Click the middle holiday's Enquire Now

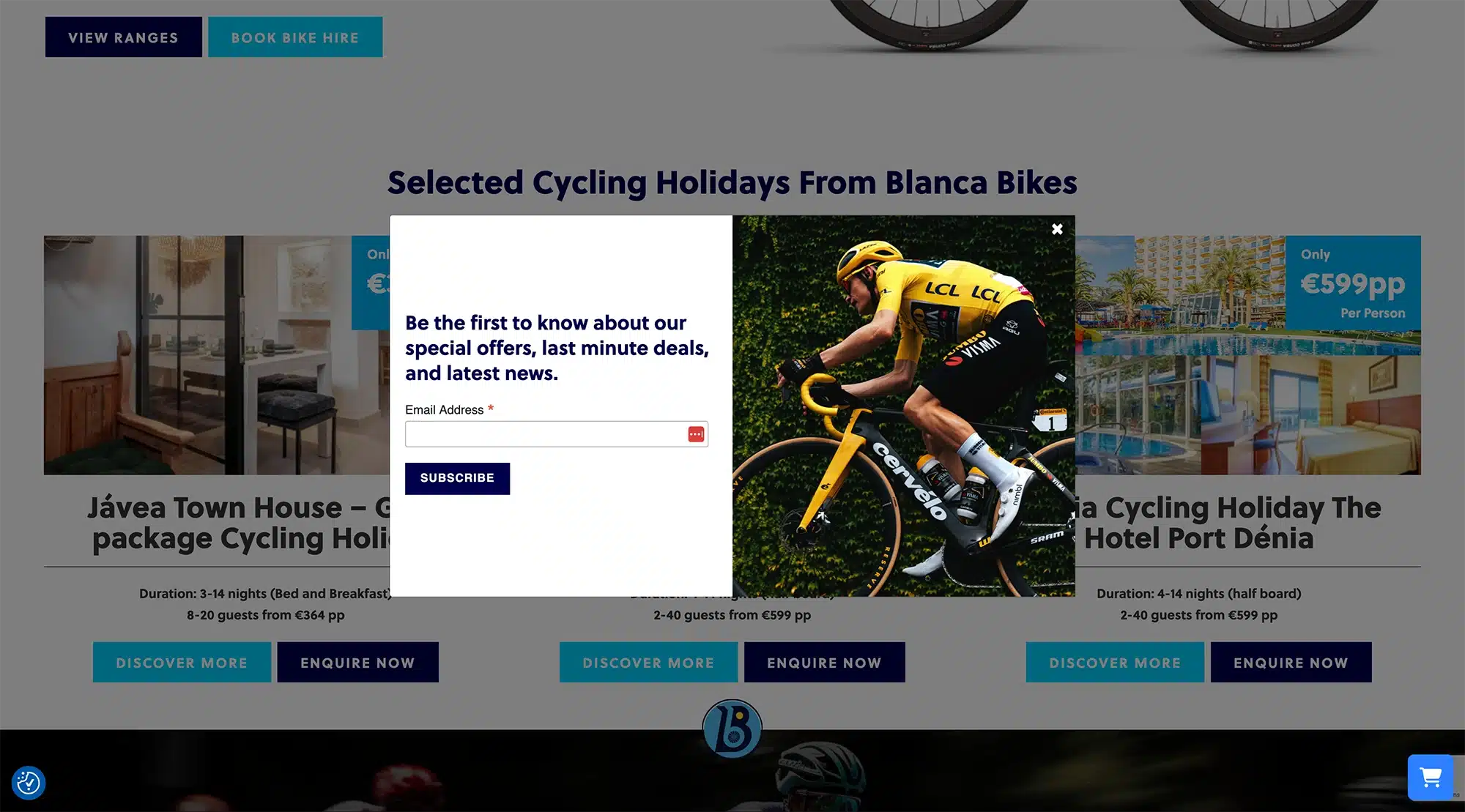[x=824, y=663]
